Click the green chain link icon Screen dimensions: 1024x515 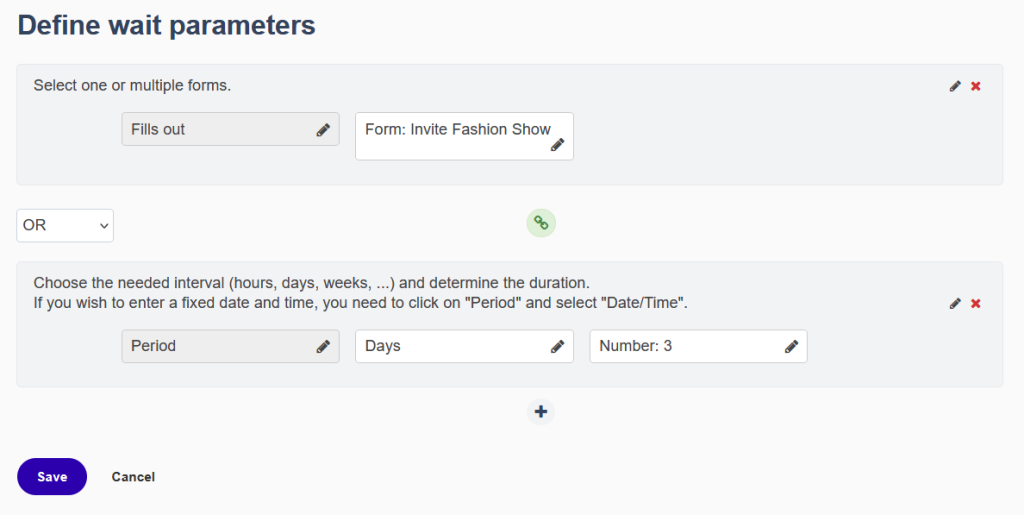click(541, 223)
